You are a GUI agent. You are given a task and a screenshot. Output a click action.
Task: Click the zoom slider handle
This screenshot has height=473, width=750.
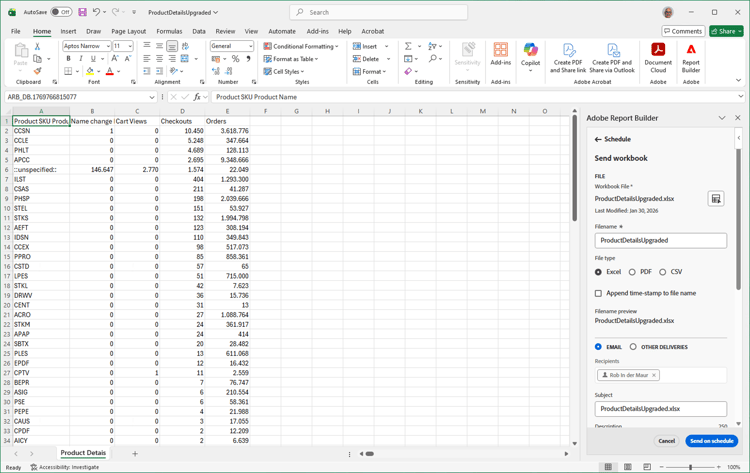pos(690,467)
